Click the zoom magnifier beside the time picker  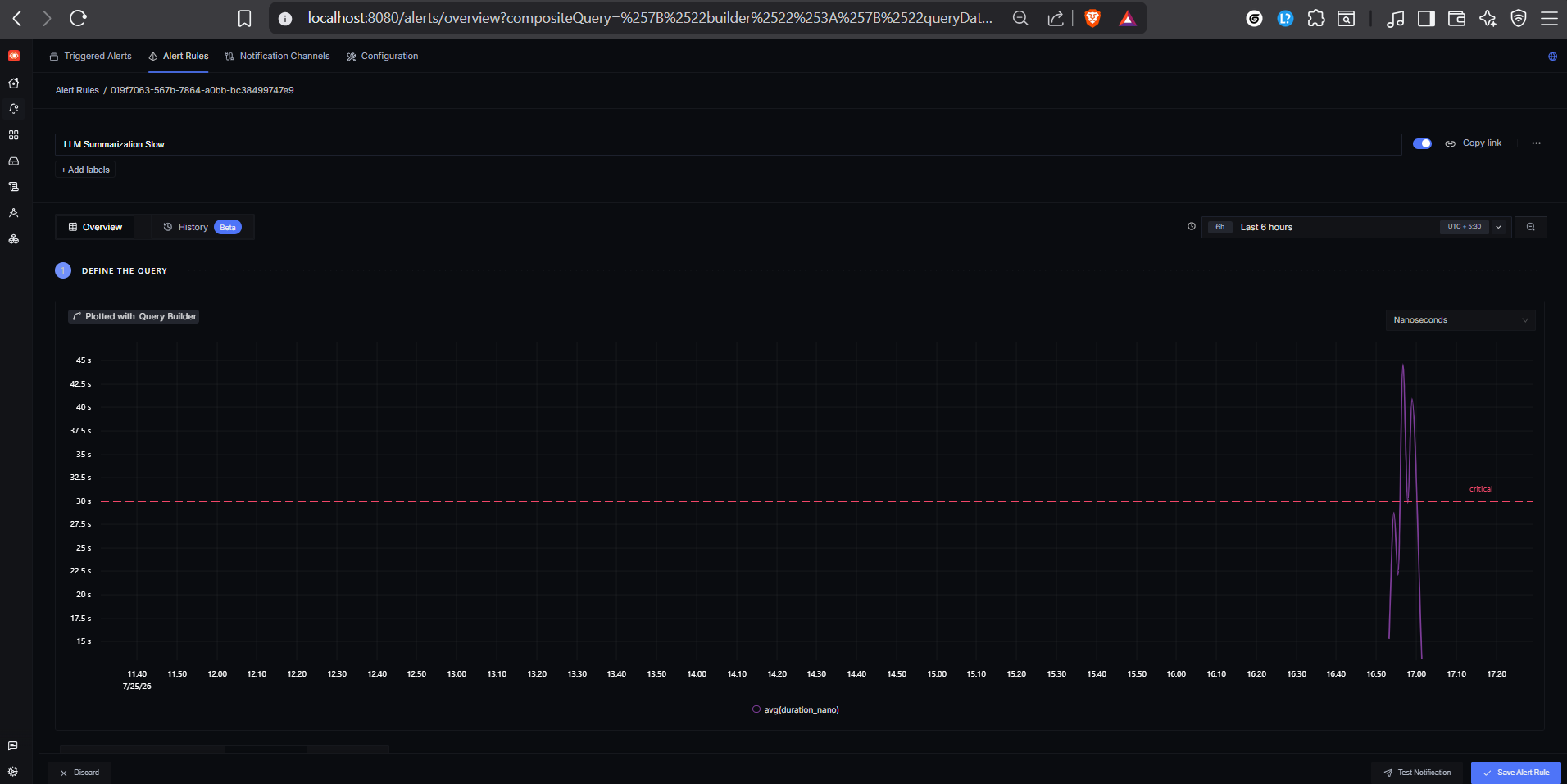coord(1531,227)
